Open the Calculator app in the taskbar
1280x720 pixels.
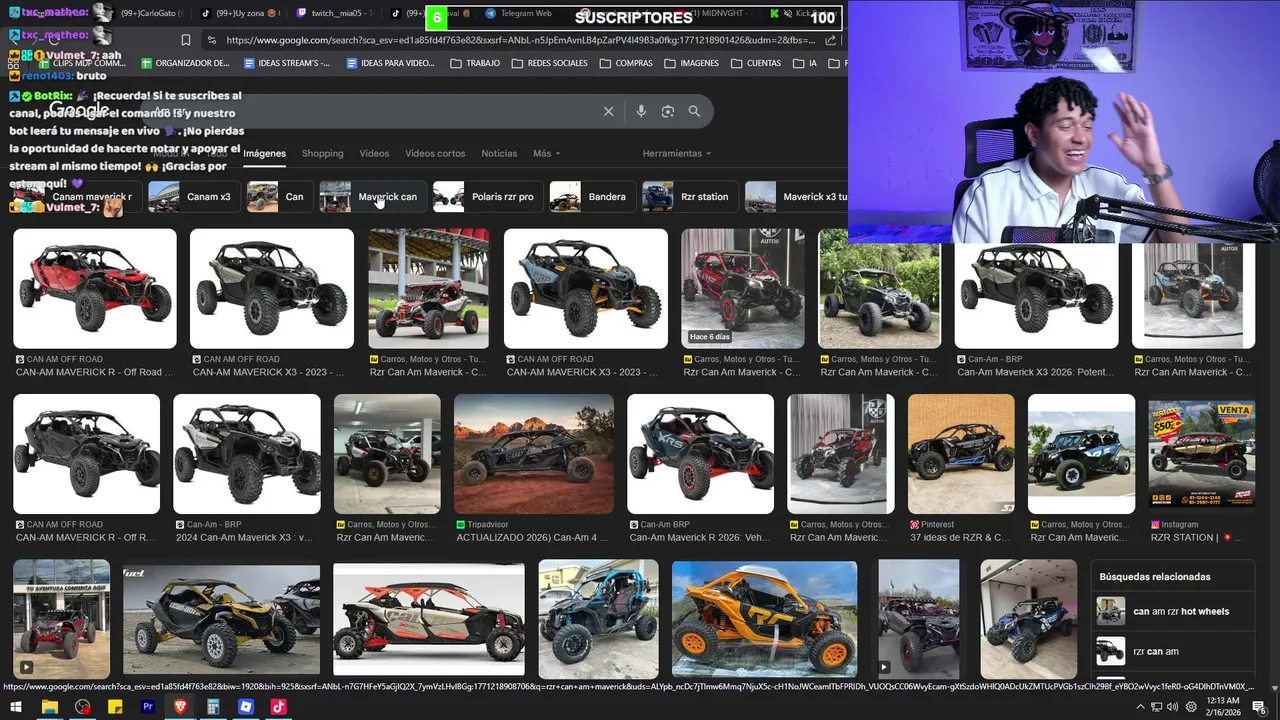tap(213, 707)
